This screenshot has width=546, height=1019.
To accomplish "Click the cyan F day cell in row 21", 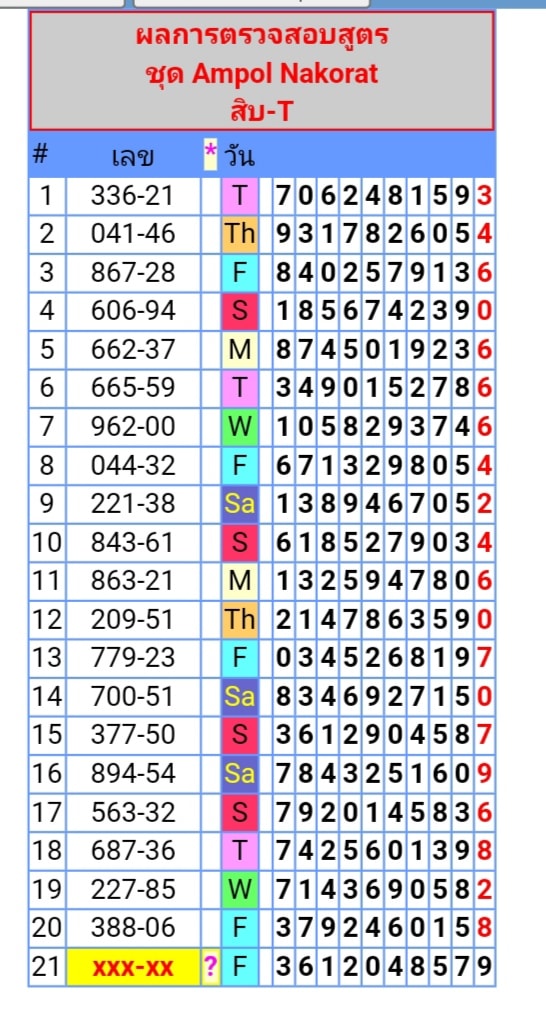I will tap(240, 967).
